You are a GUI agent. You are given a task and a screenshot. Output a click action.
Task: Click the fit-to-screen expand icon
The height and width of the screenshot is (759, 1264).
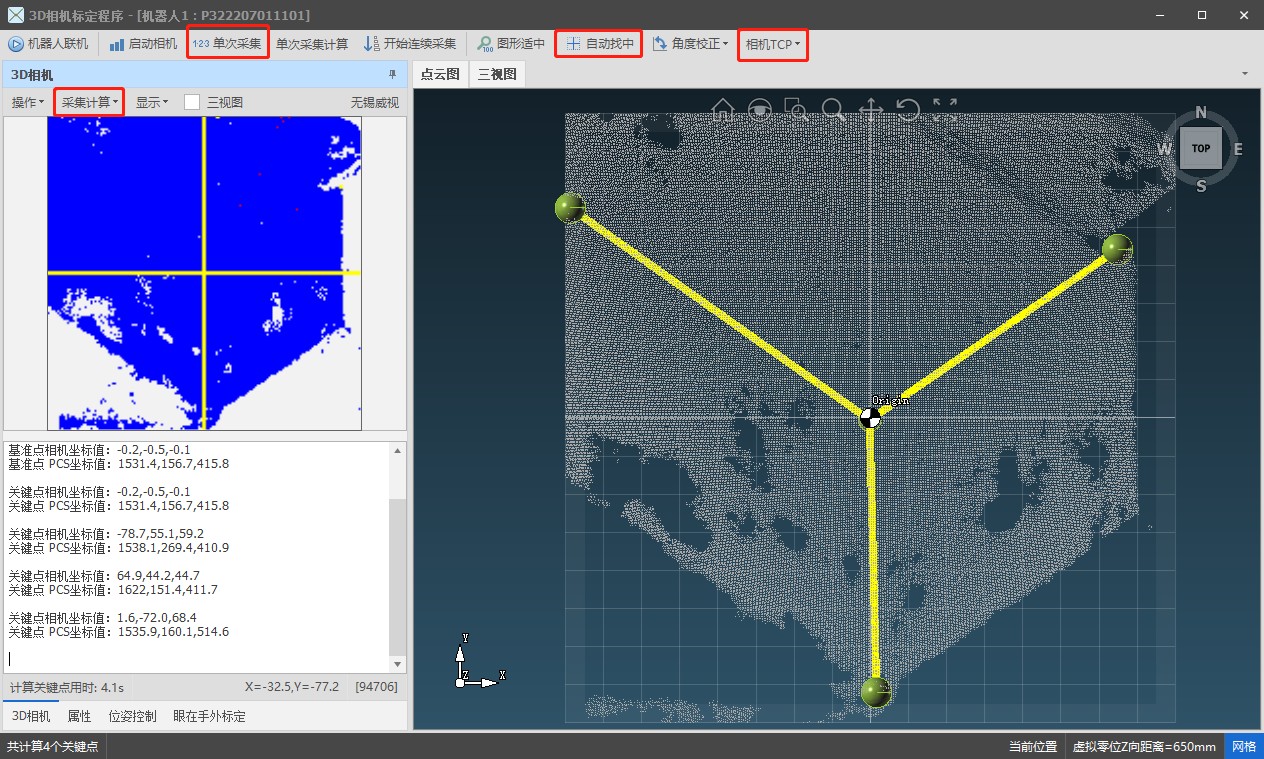[945, 110]
